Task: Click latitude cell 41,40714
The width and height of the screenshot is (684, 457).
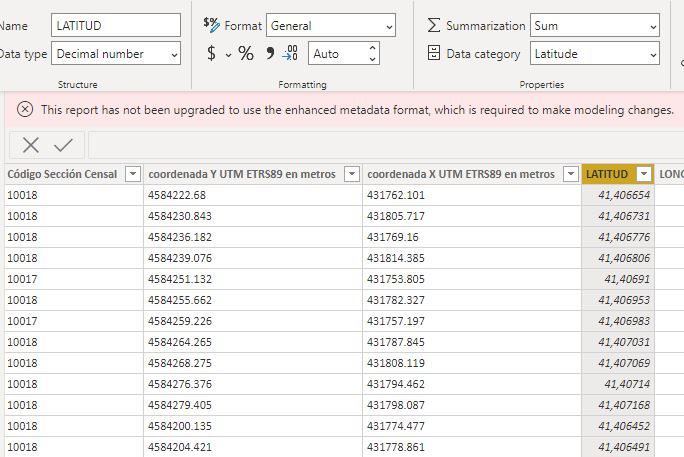Action: point(618,383)
